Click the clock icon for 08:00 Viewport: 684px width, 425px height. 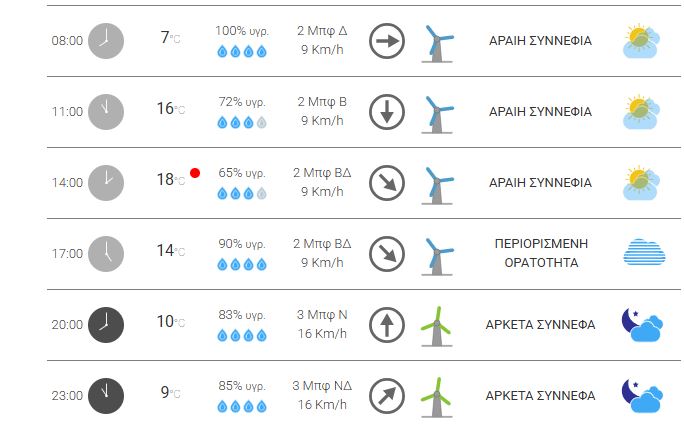(x=105, y=40)
